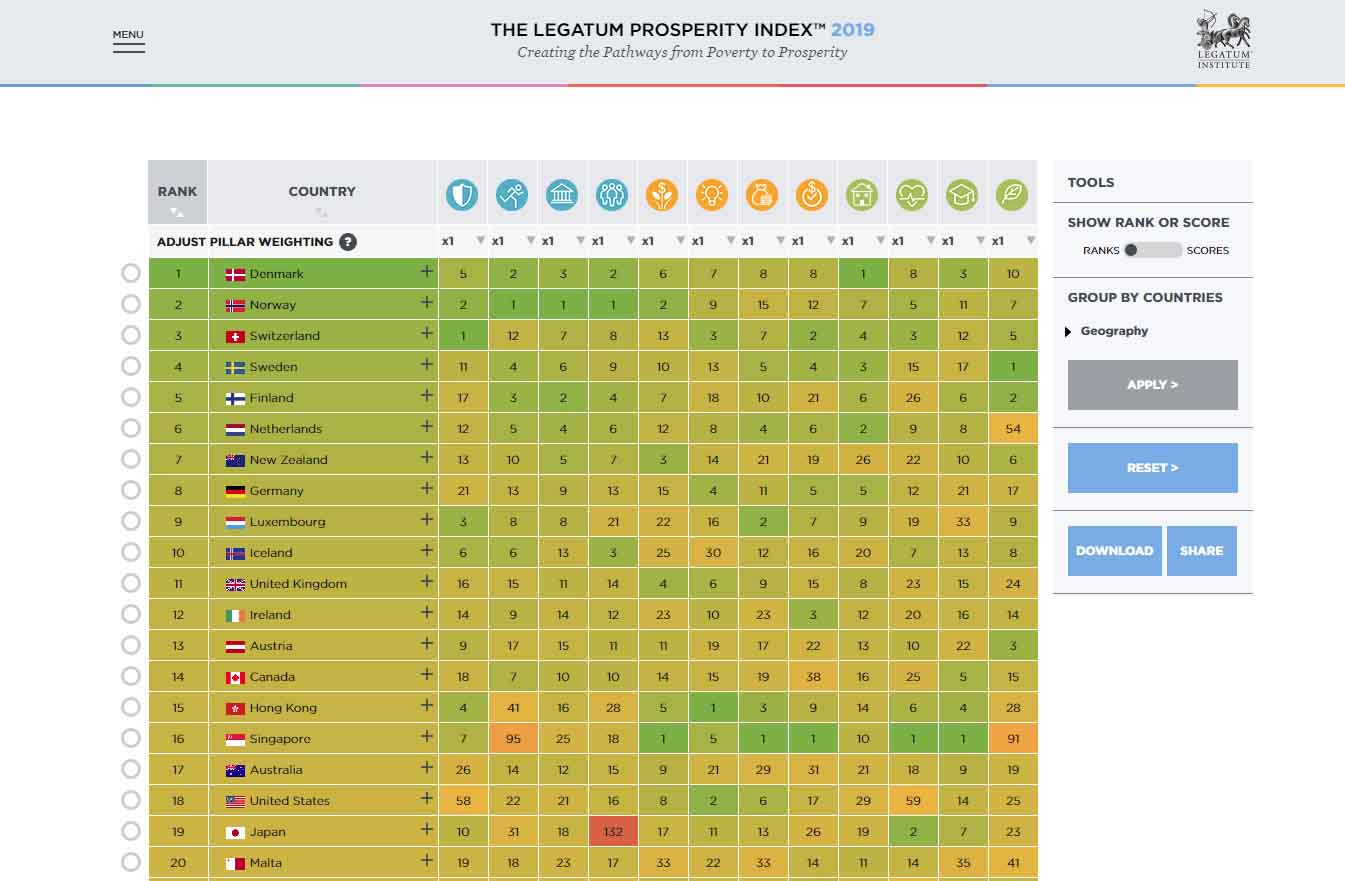Open the x1 weighting dropdown under the lightbulb icon
The width and height of the screenshot is (1345, 881).
713,241
